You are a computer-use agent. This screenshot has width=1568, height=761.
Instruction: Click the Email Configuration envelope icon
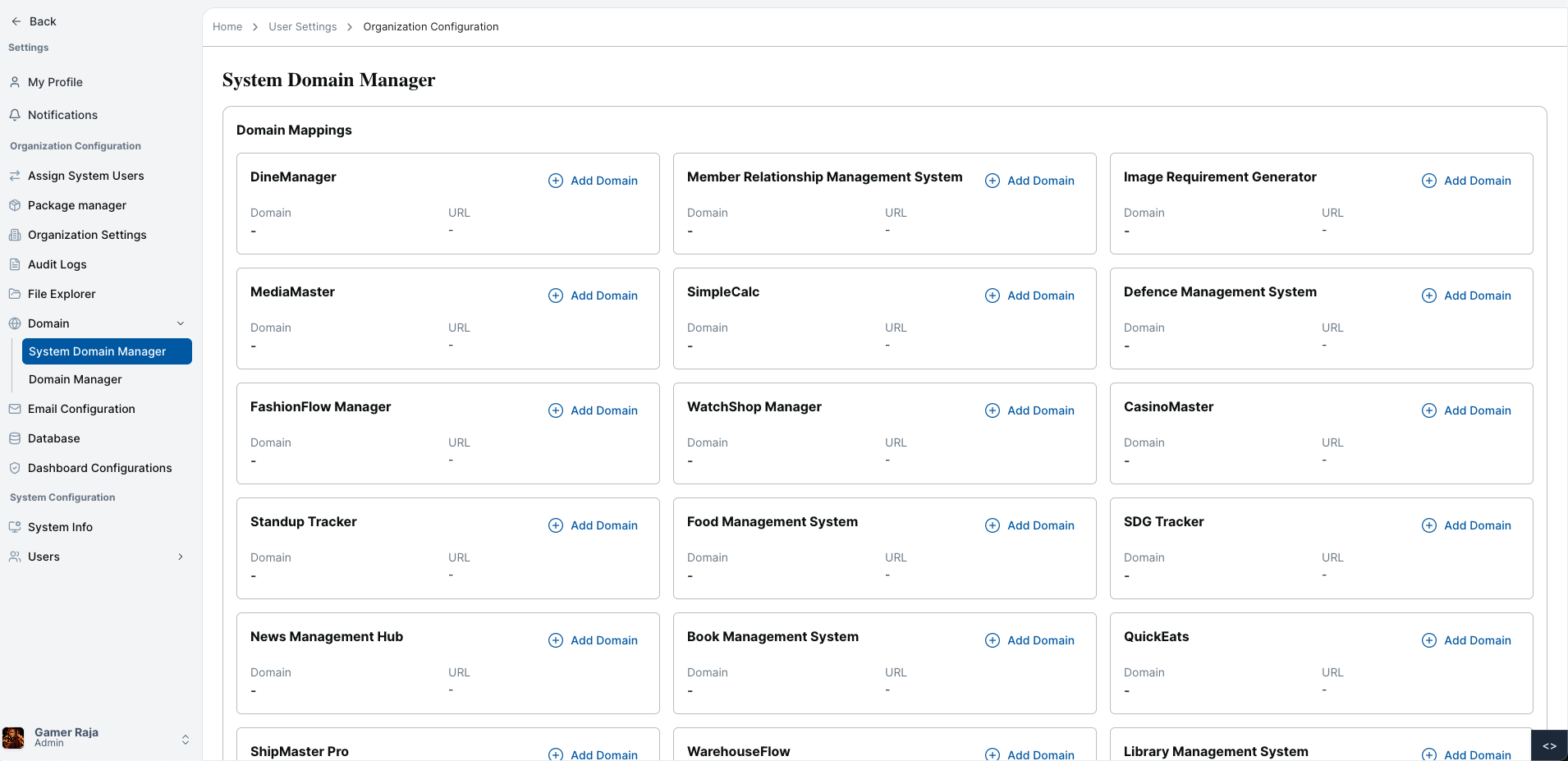pos(16,409)
